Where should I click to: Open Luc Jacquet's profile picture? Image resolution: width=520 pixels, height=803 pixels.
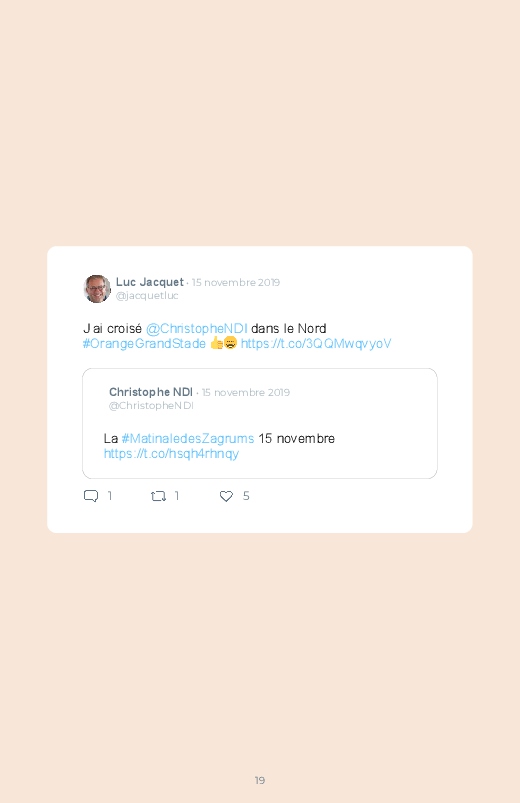[97, 289]
